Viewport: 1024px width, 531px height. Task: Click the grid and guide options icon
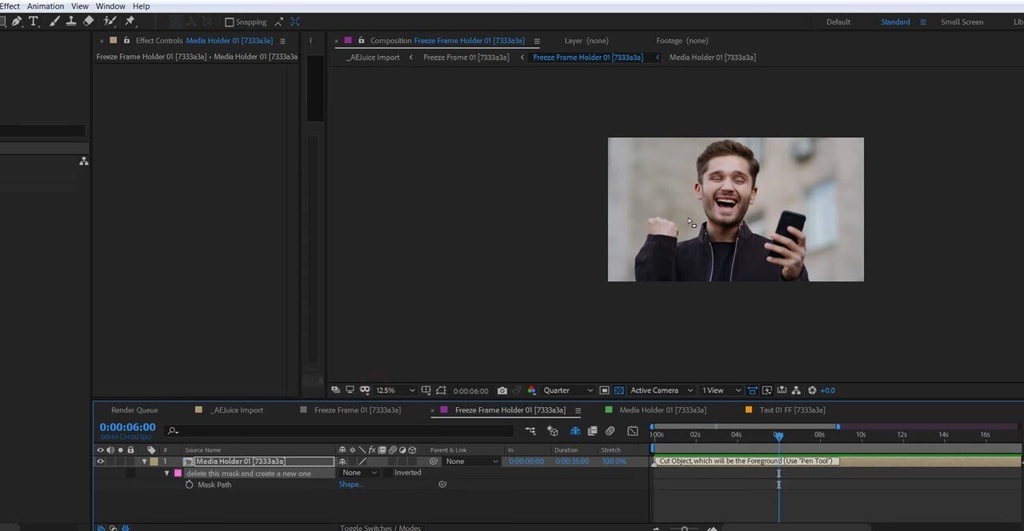tap(426, 390)
